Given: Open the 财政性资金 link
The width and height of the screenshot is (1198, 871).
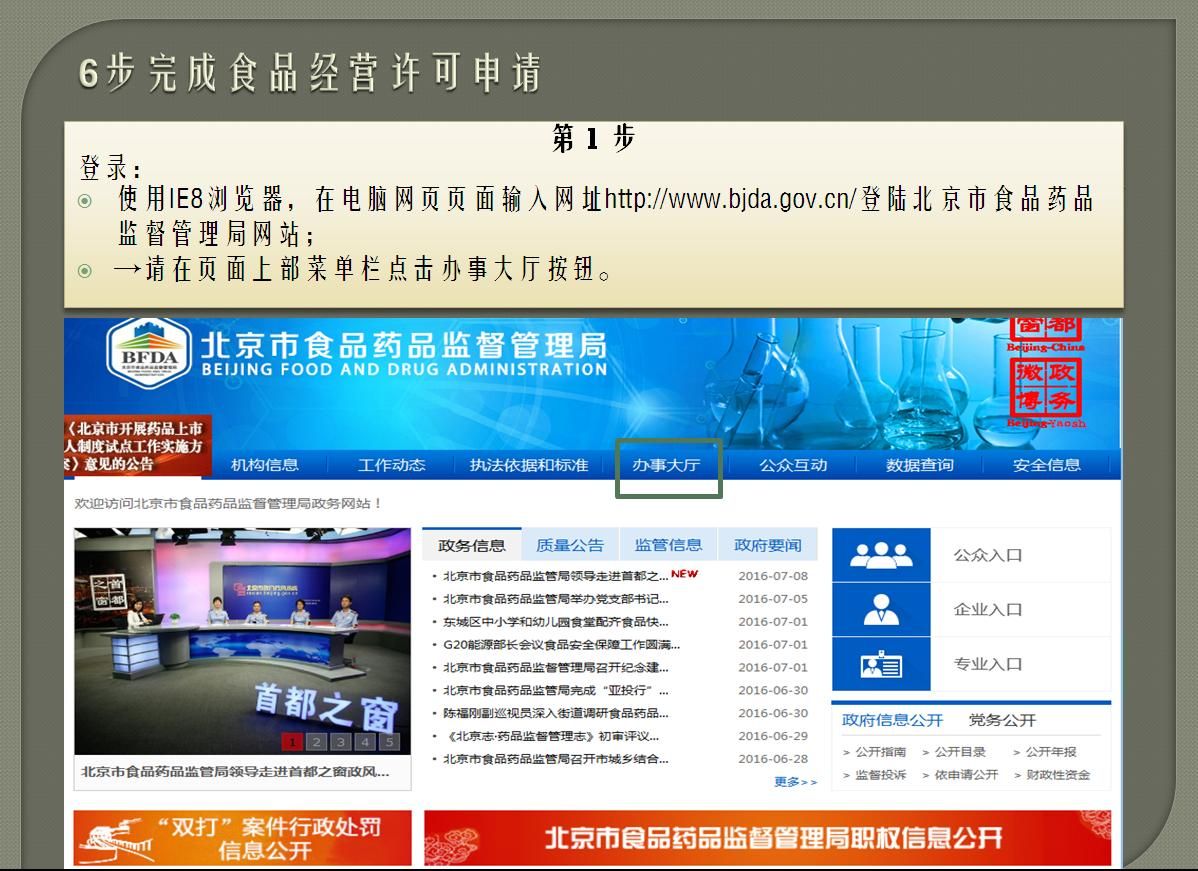Looking at the screenshot, I should coord(1057,775).
